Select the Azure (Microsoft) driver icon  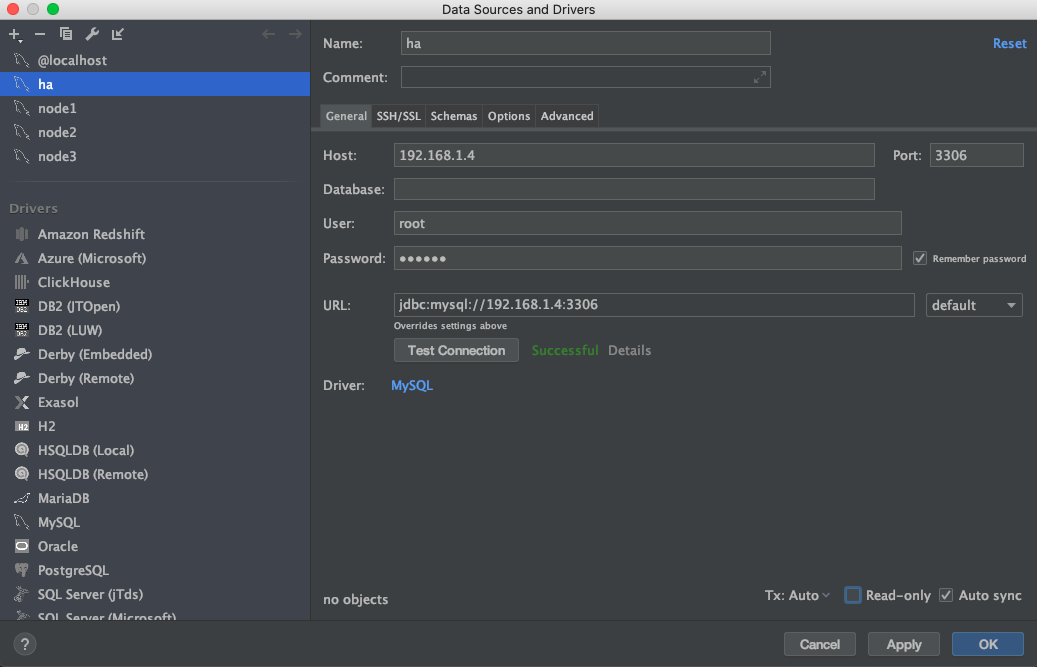pyautogui.click(x=22, y=258)
